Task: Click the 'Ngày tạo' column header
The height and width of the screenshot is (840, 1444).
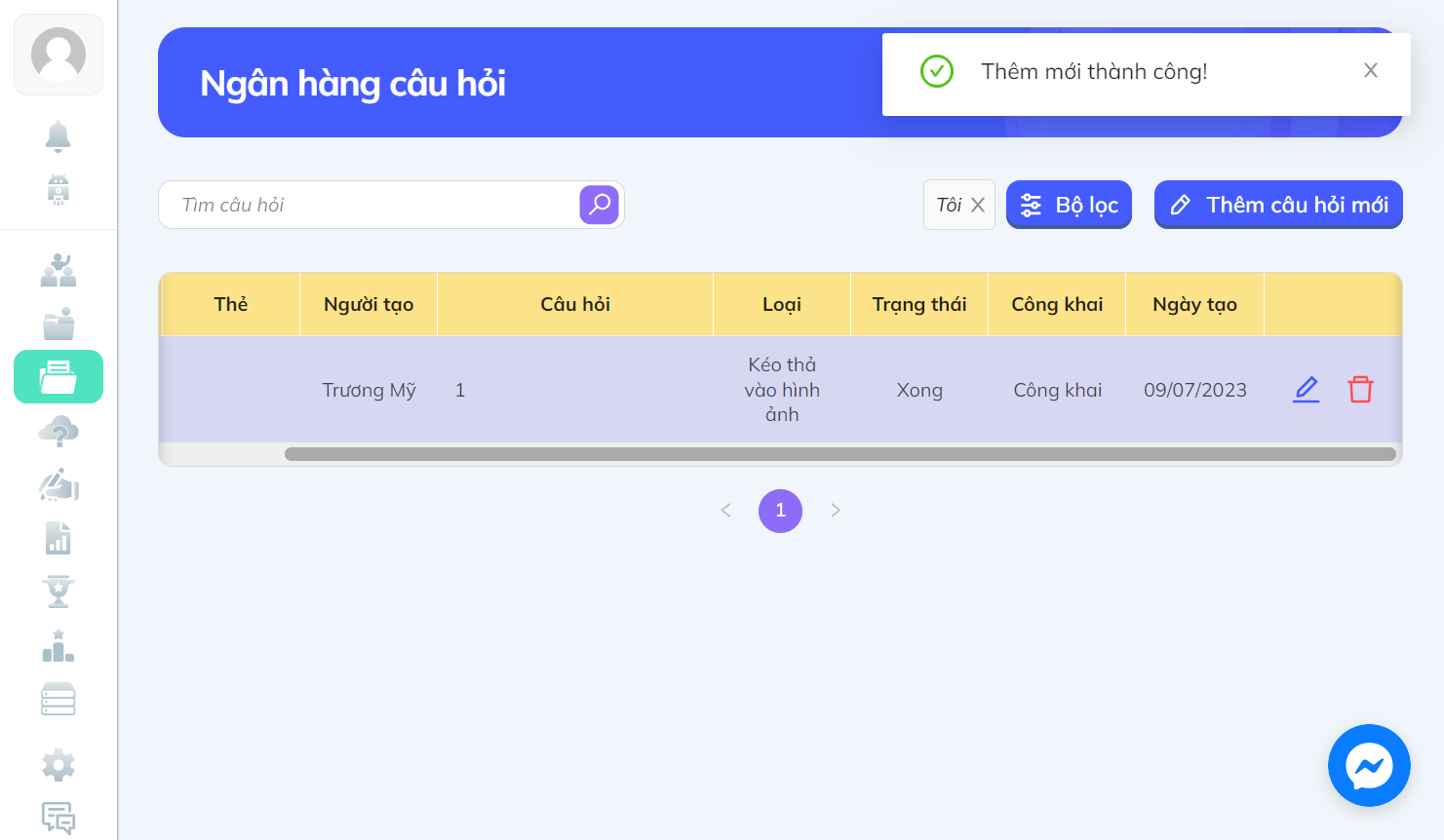Action: click(x=1194, y=304)
